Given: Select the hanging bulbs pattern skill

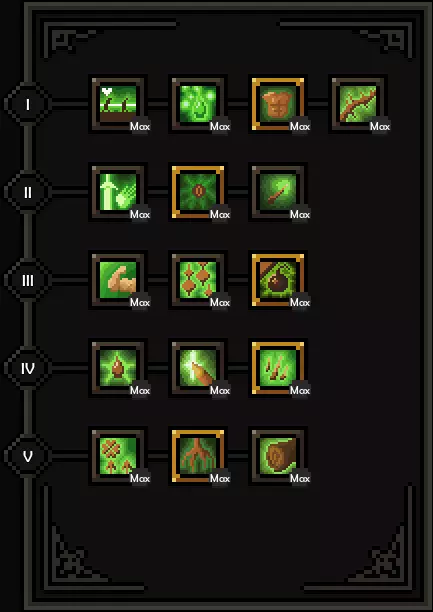Looking at the screenshot, I should pyautogui.click(x=198, y=280).
